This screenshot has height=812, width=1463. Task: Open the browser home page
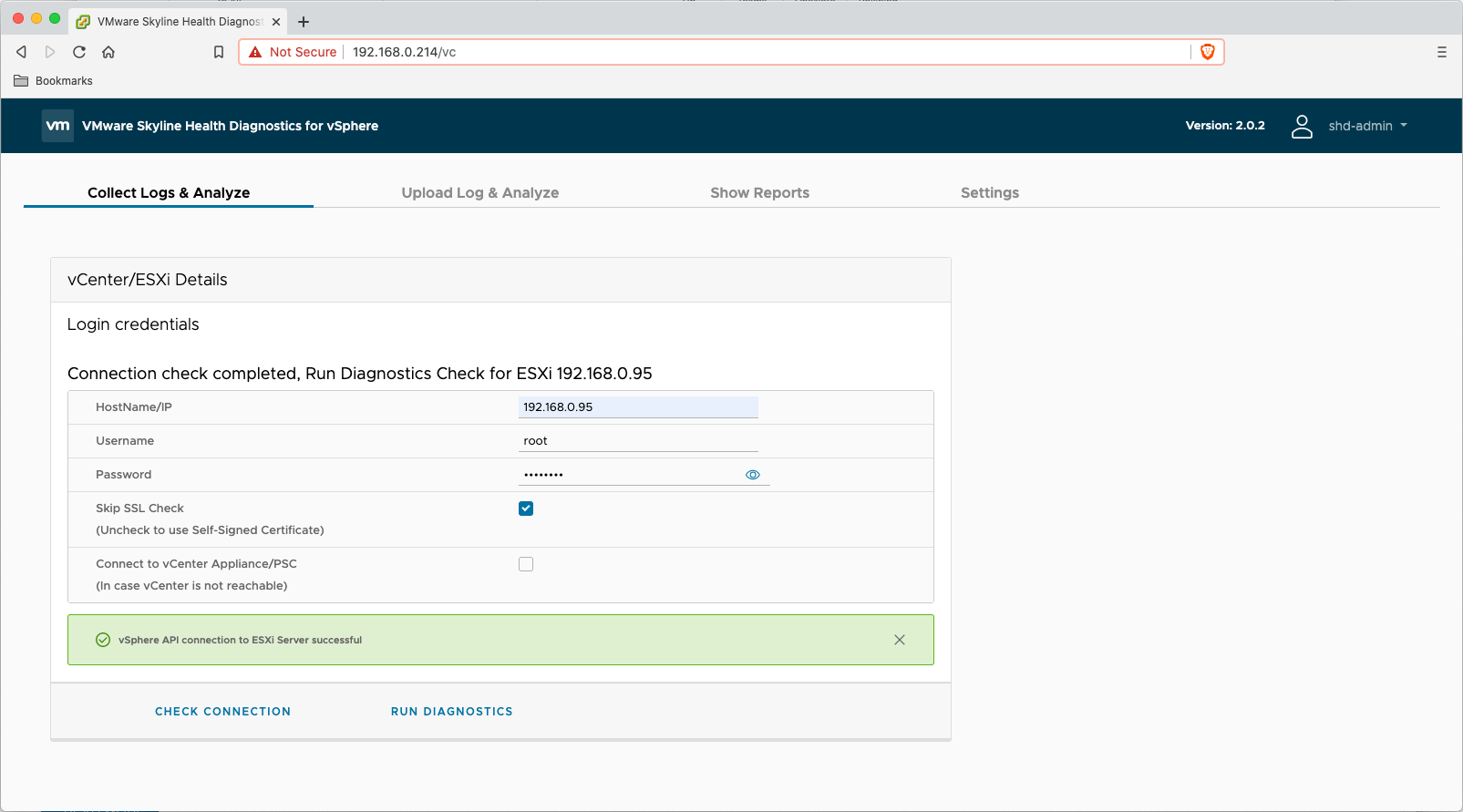tap(108, 52)
